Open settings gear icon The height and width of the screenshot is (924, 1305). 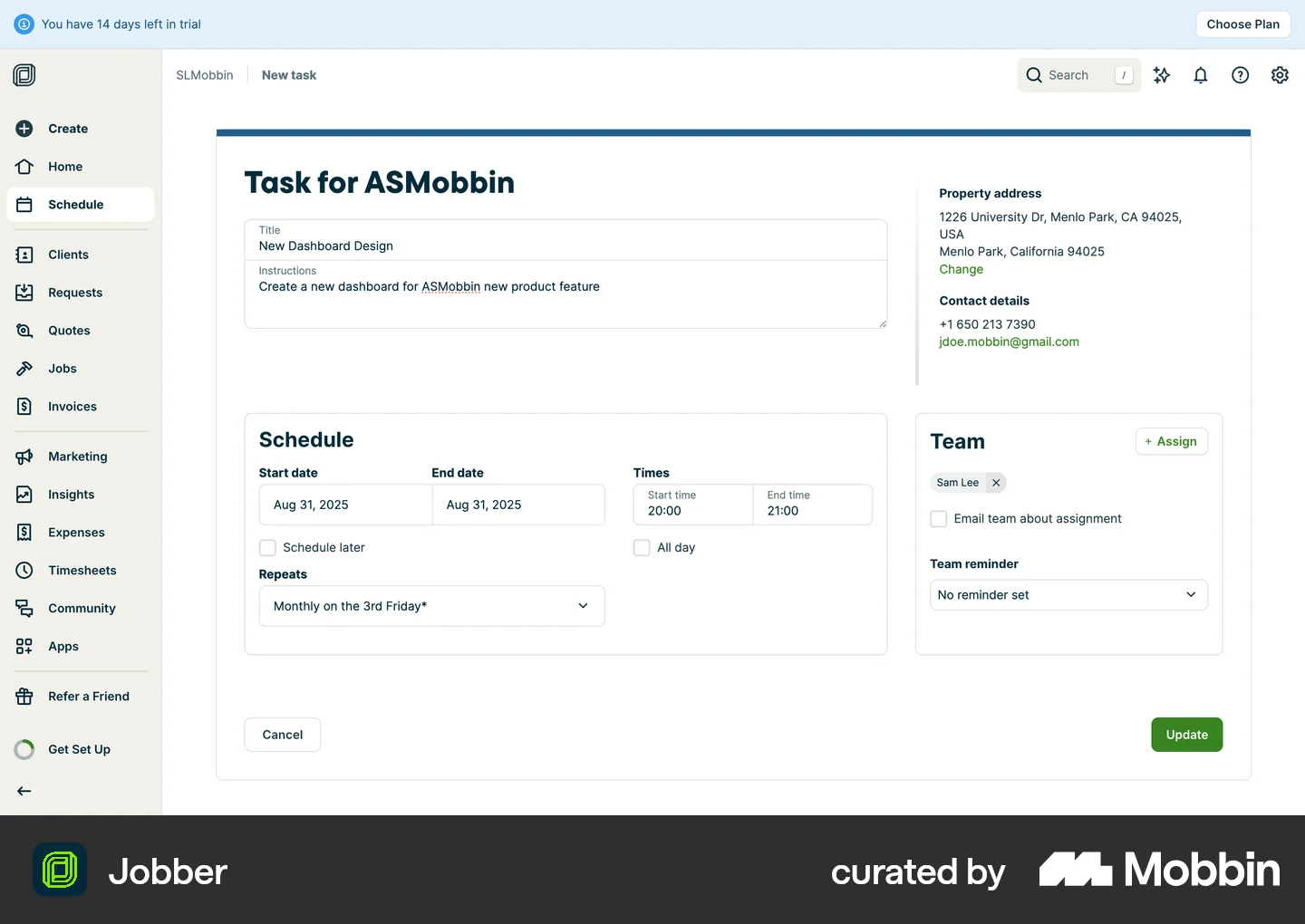click(x=1280, y=75)
